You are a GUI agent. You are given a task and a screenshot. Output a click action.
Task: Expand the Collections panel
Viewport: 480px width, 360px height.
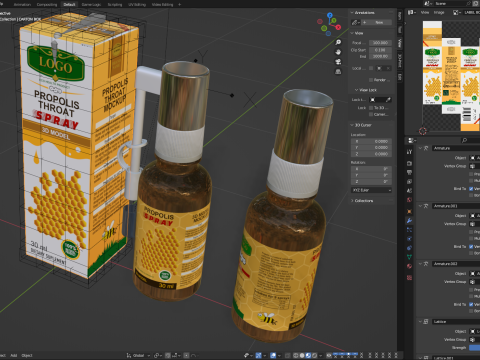[x=352, y=201]
